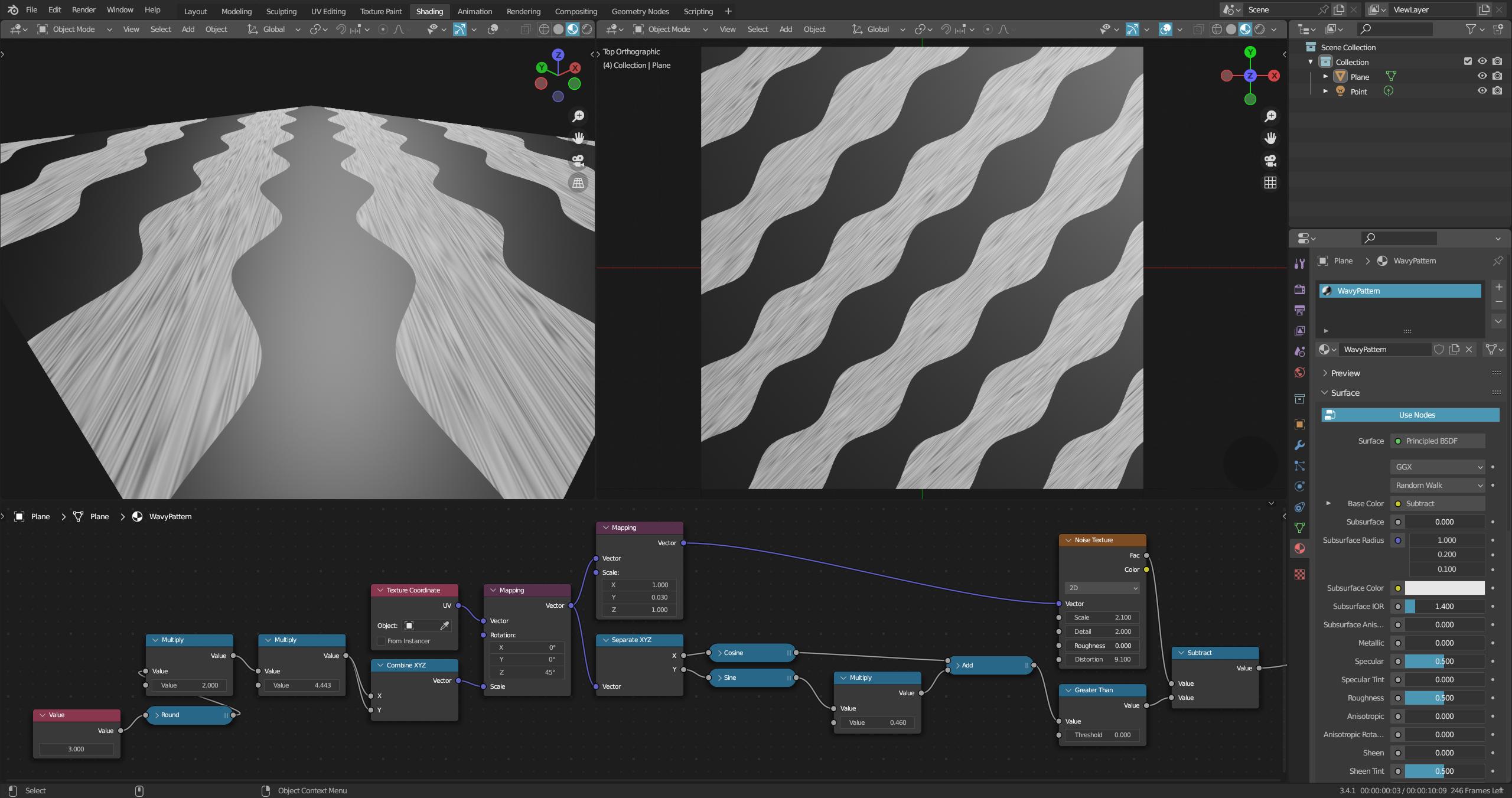Toggle Point light visibility in outliner

click(x=1482, y=91)
